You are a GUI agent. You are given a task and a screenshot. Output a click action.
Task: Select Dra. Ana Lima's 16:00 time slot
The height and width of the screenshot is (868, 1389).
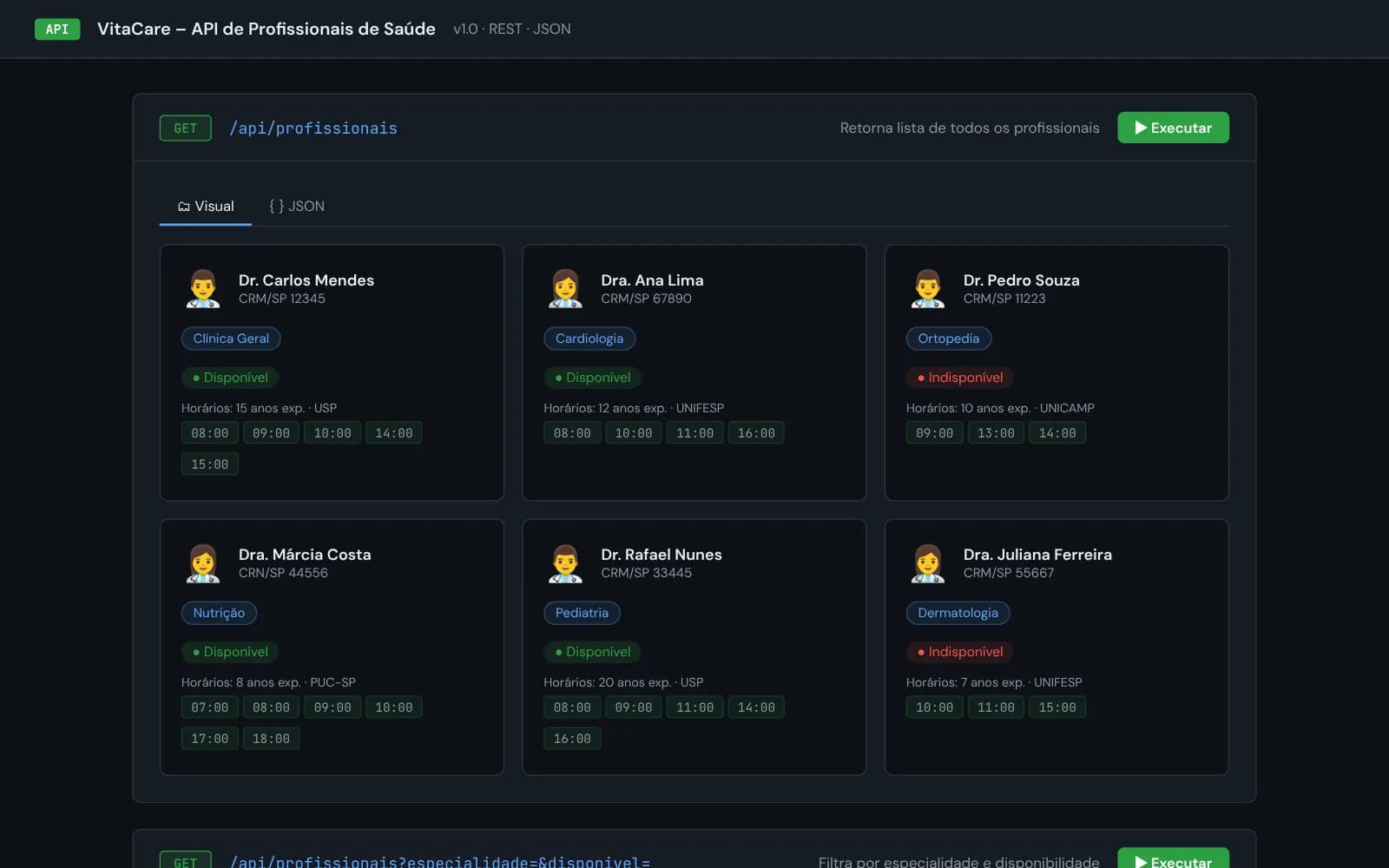(756, 433)
